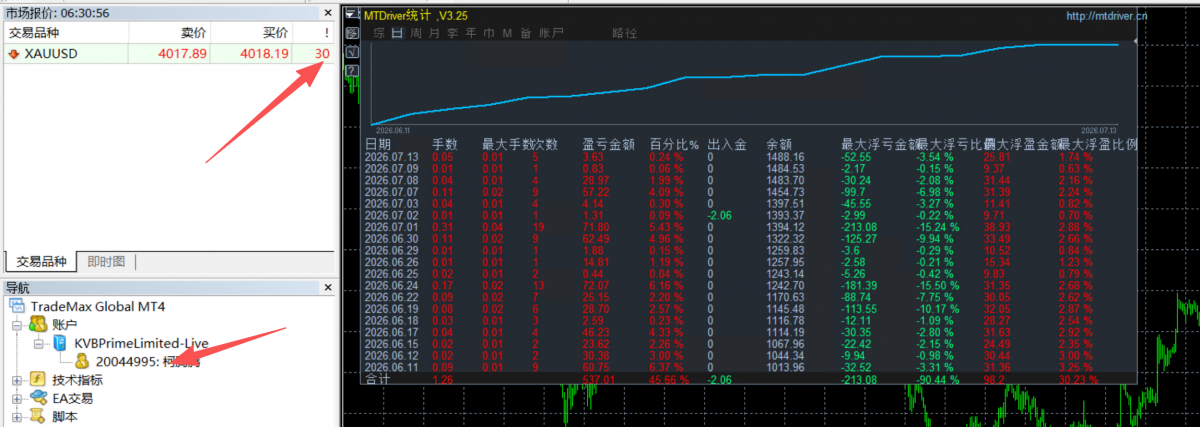Close the 市场报价 market watch panel
1200x427 pixels.
[329, 13]
